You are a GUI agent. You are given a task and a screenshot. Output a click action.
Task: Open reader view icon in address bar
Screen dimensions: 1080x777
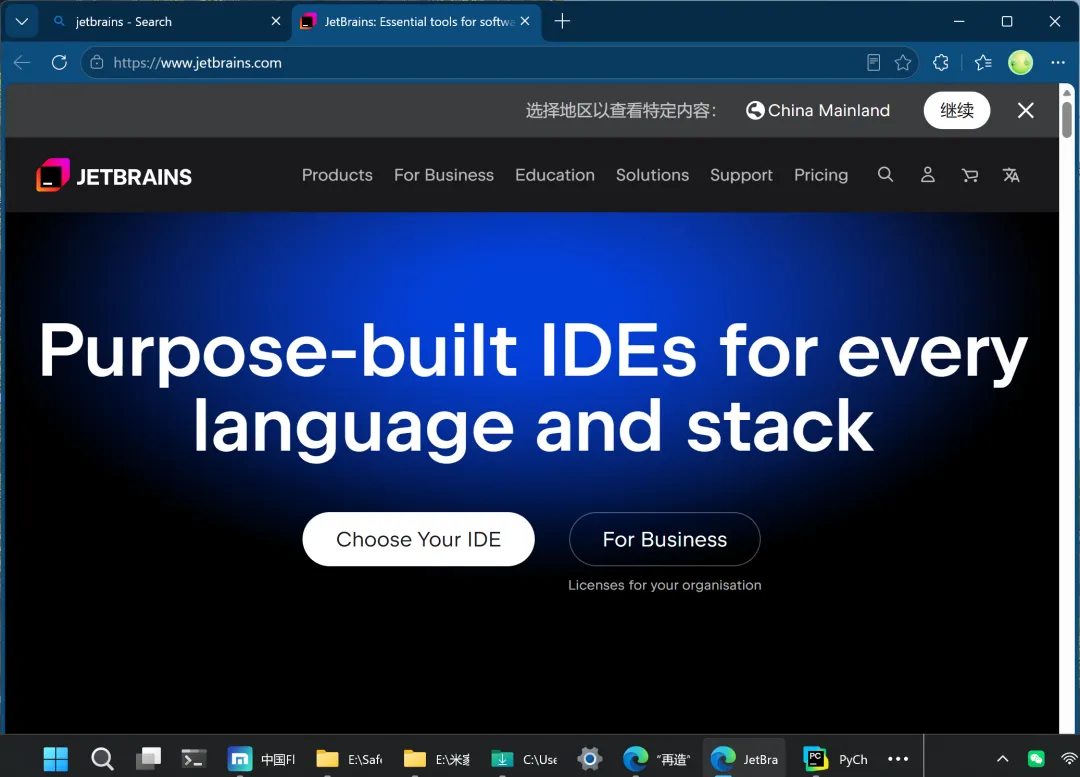pyautogui.click(x=873, y=63)
